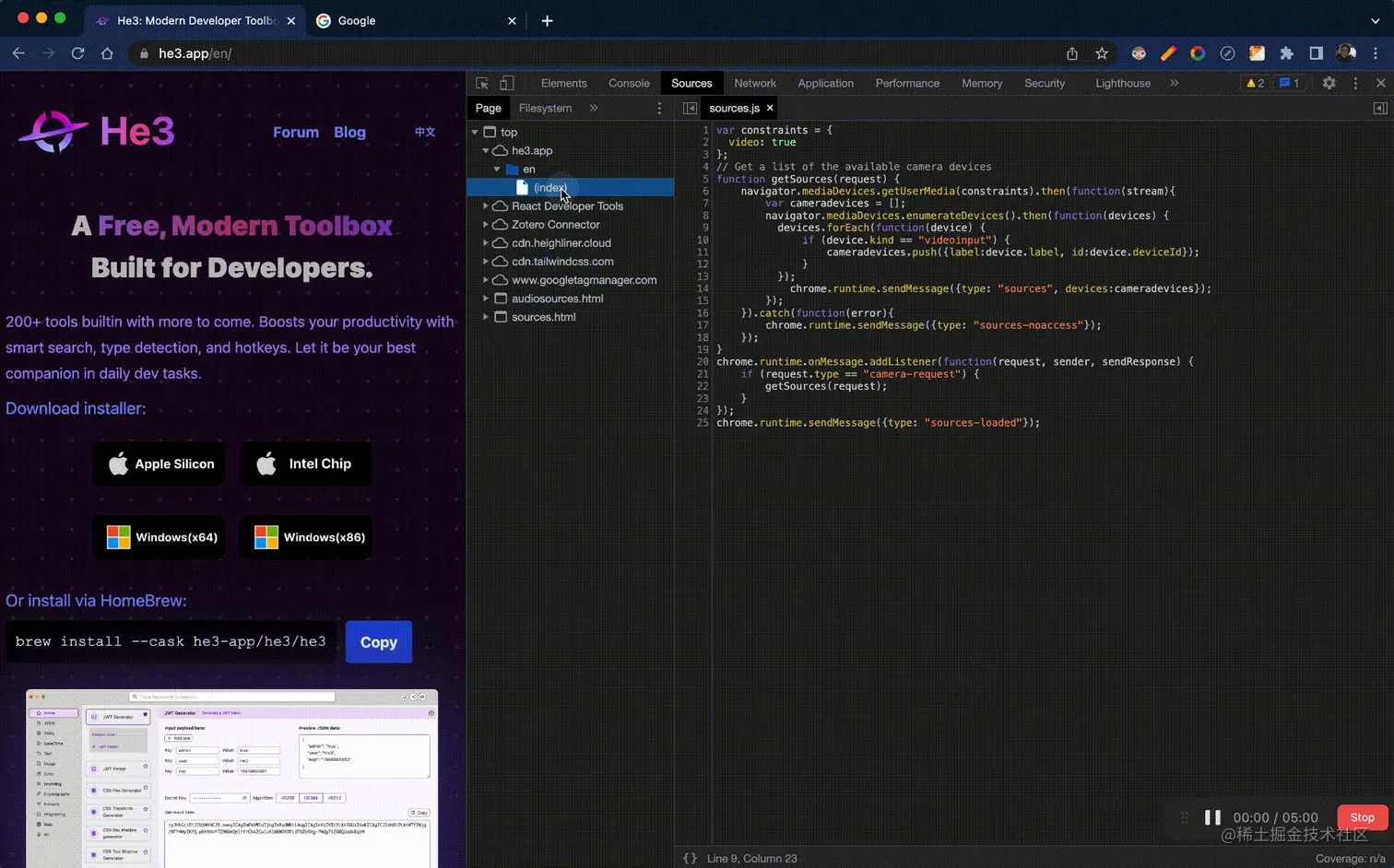Viewport: 1394px width, 868px height.
Task: Pause the screen recording
Action: coord(1212,817)
